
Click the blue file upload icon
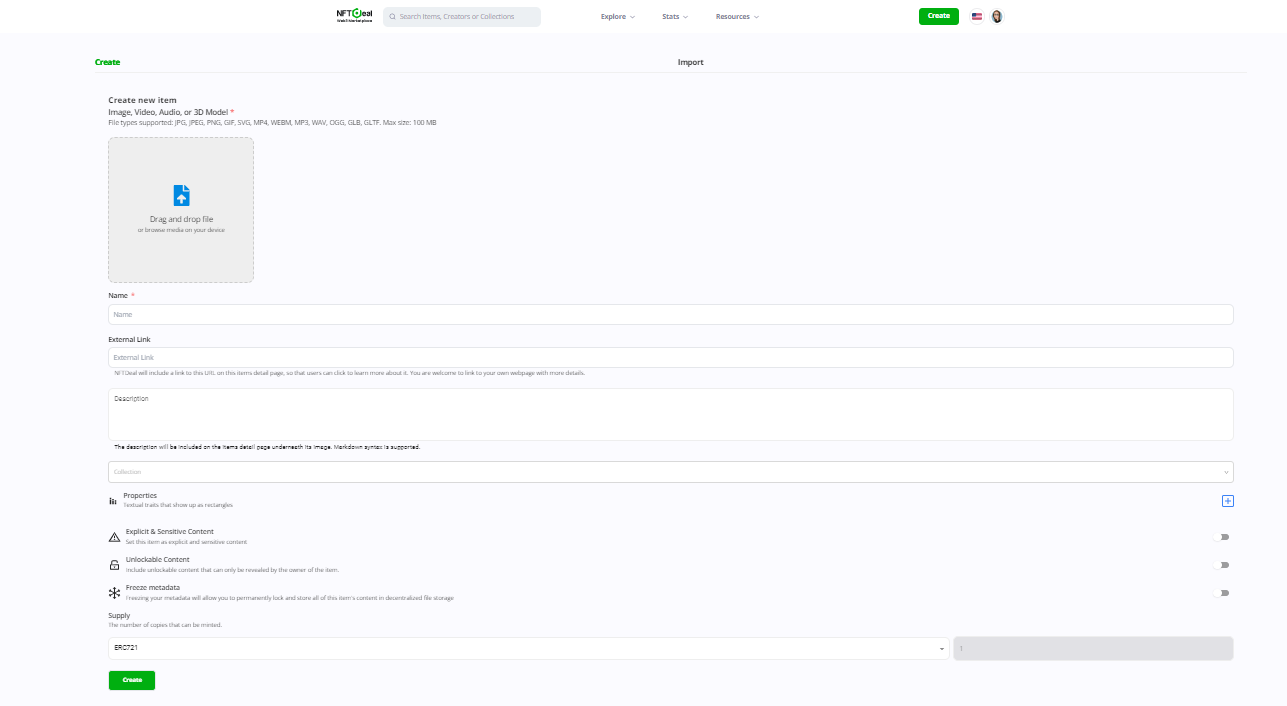click(181, 195)
